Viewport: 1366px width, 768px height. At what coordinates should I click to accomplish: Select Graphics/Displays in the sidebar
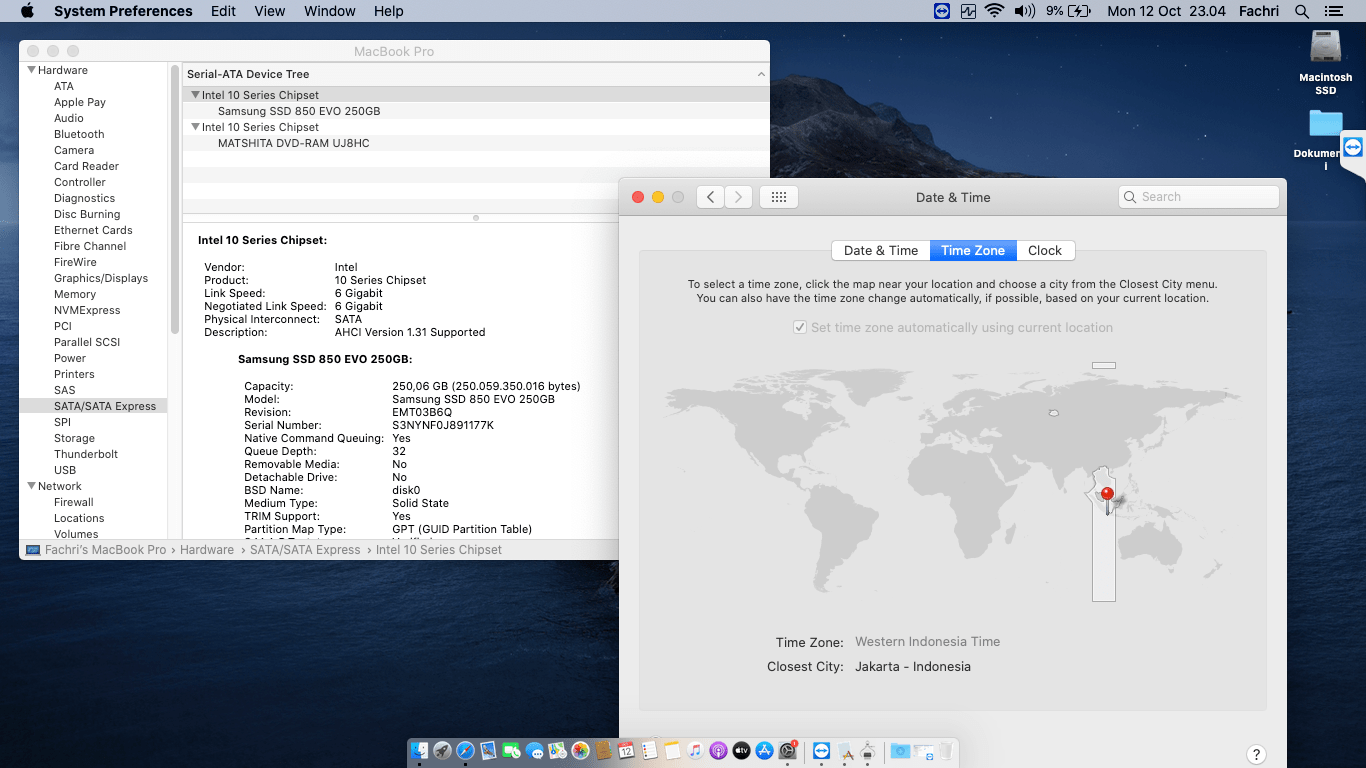101,278
